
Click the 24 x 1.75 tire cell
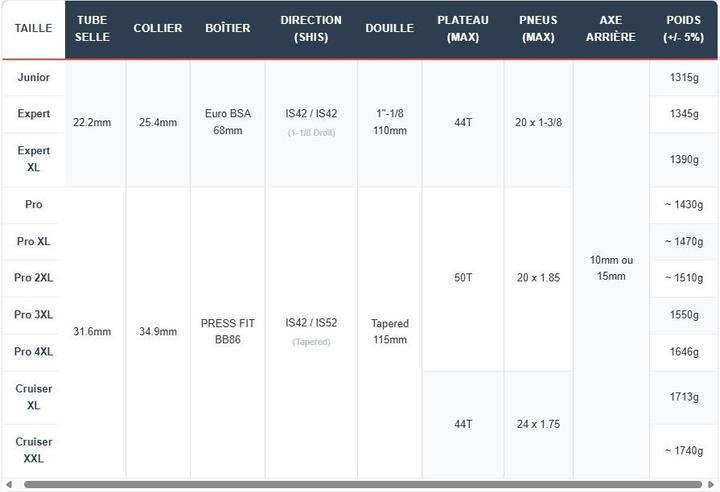538,424
